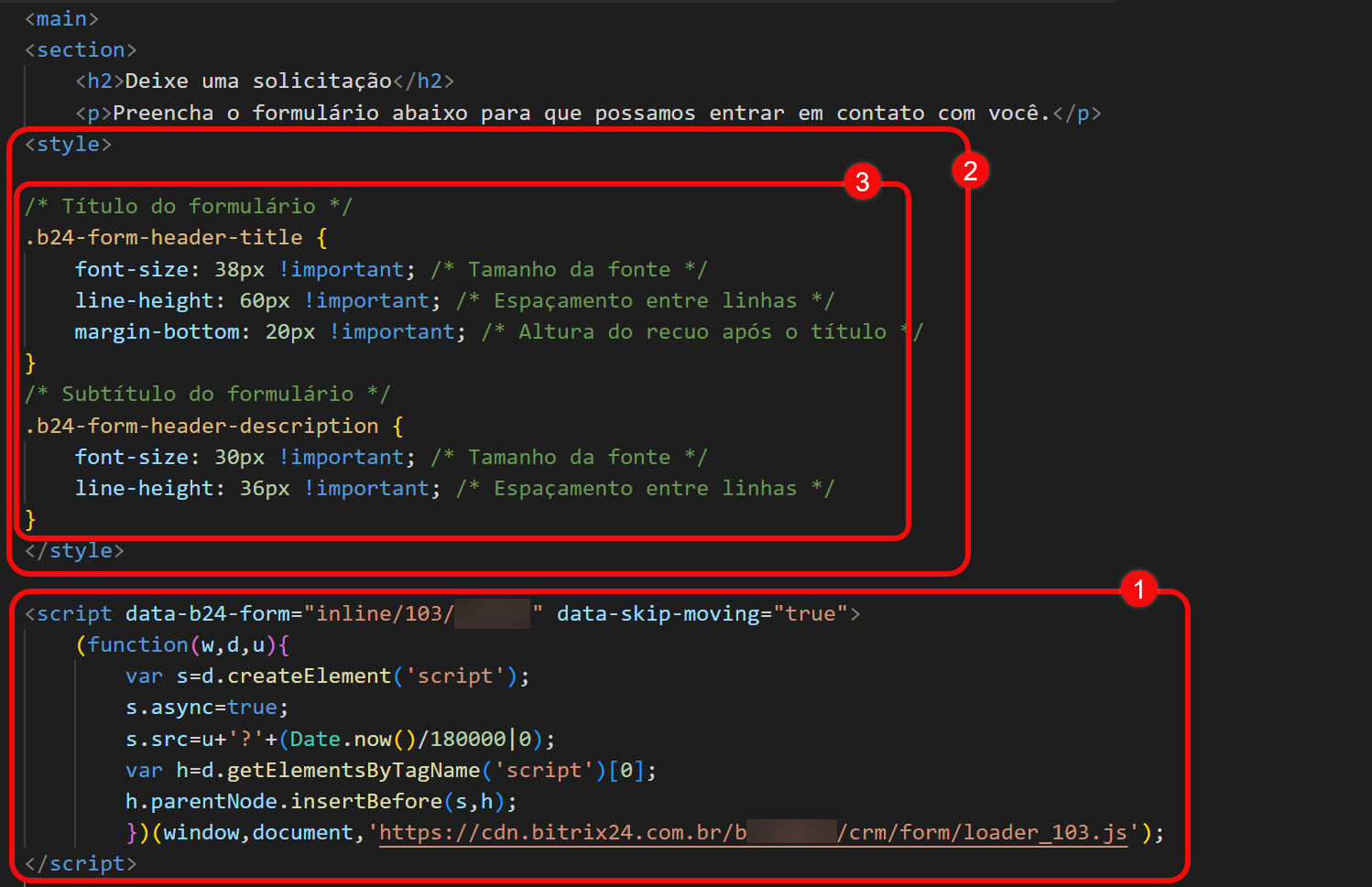1372x887 pixels.
Task: Open the cdn.bitrix24.com.br loader script URL
Action: (x=752, y=833)
